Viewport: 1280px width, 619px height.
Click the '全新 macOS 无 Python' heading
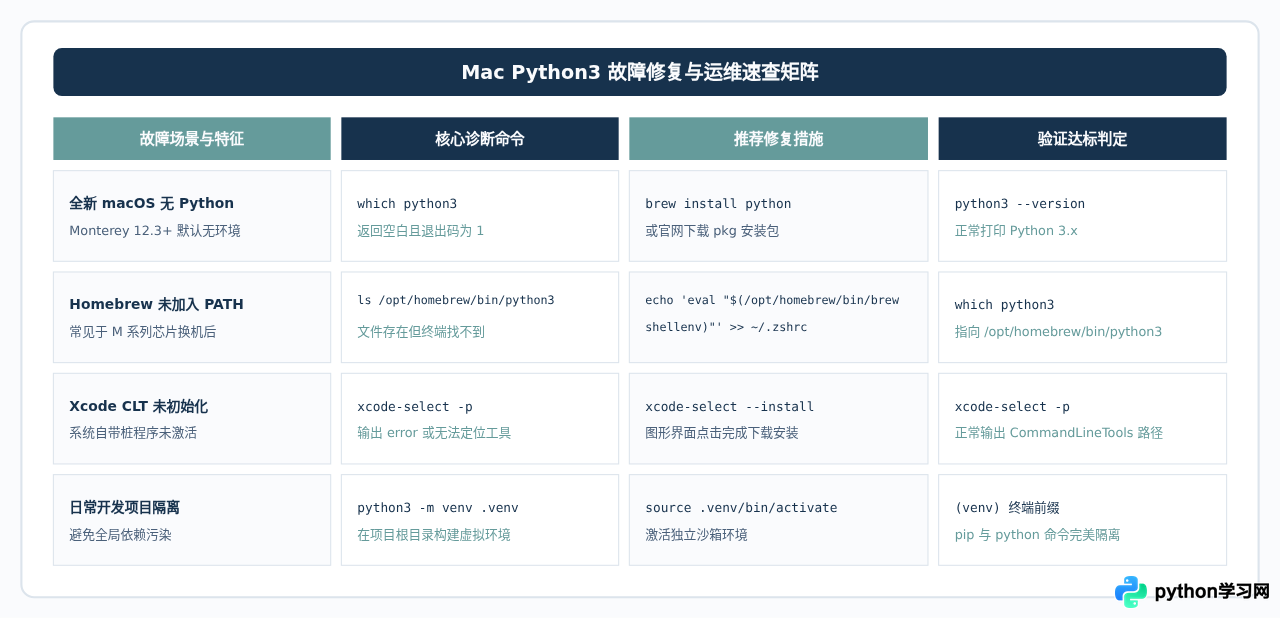click(151, 203)
